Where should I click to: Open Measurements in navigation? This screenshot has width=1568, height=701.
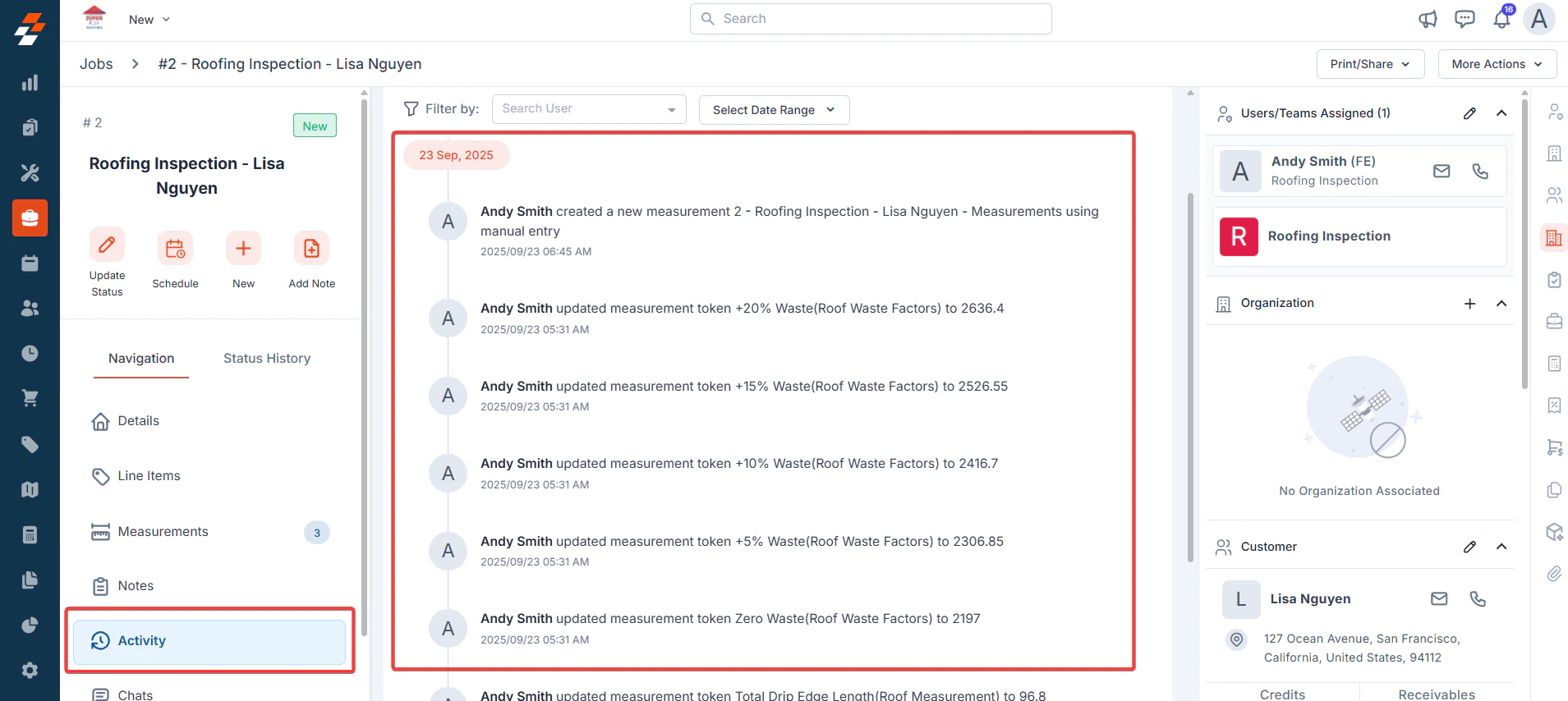[x=209, y=532]
